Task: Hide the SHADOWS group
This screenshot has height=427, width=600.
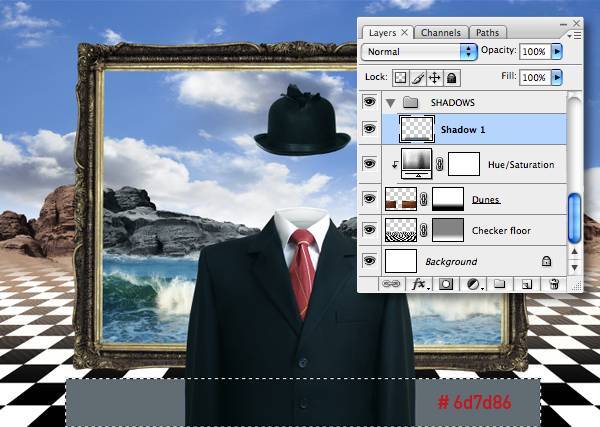Action: (369, 102)
